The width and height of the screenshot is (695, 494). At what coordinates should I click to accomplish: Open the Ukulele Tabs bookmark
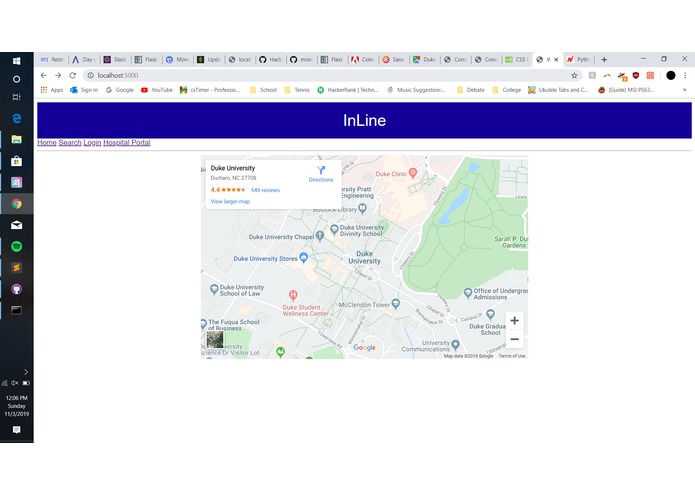pyautogui.click(x=558, y=90)
